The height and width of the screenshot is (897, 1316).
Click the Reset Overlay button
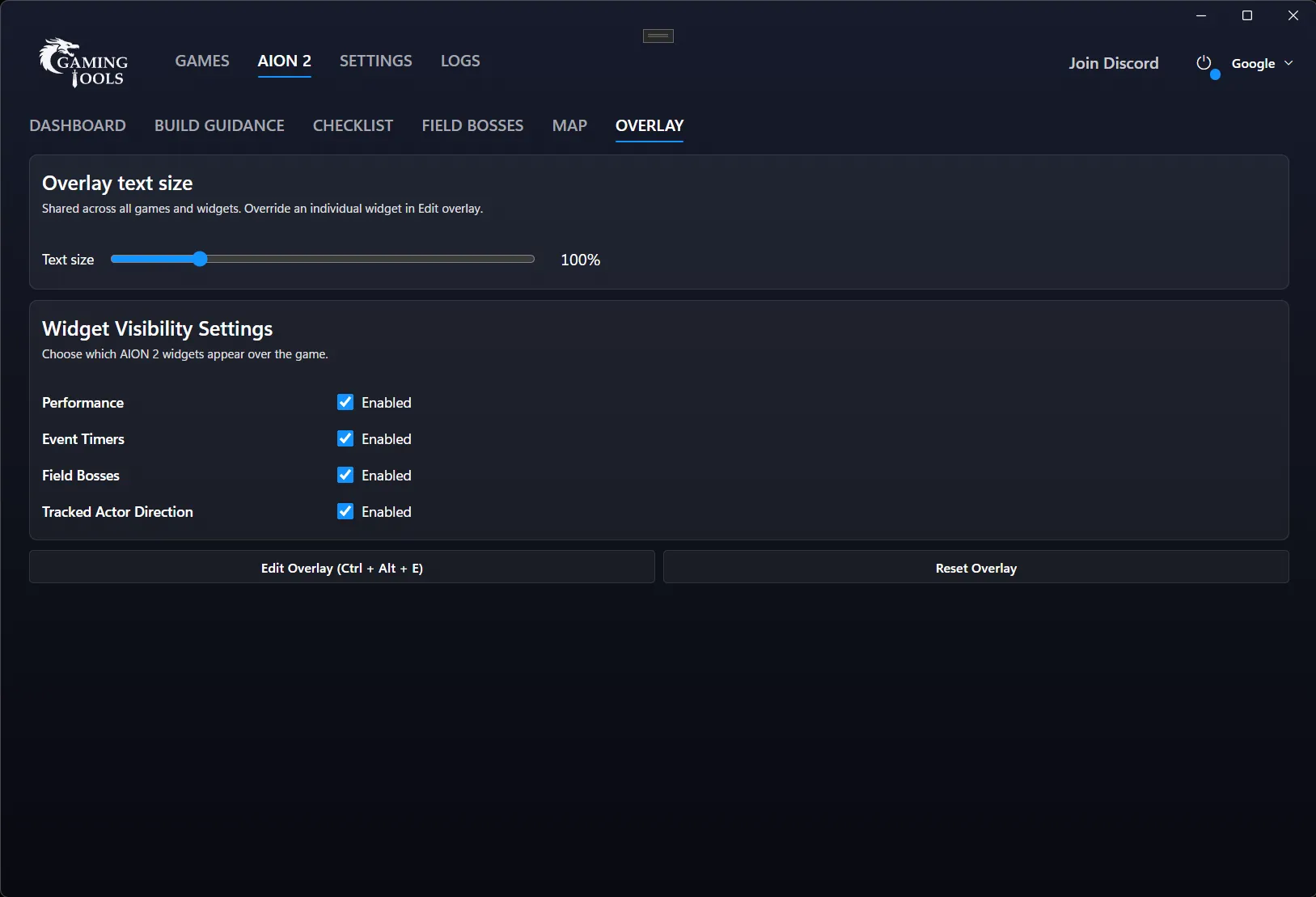(x=976, y=568)
